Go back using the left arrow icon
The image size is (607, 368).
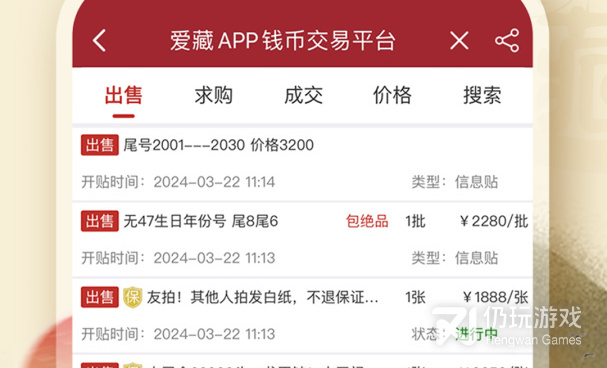[99, 40]
